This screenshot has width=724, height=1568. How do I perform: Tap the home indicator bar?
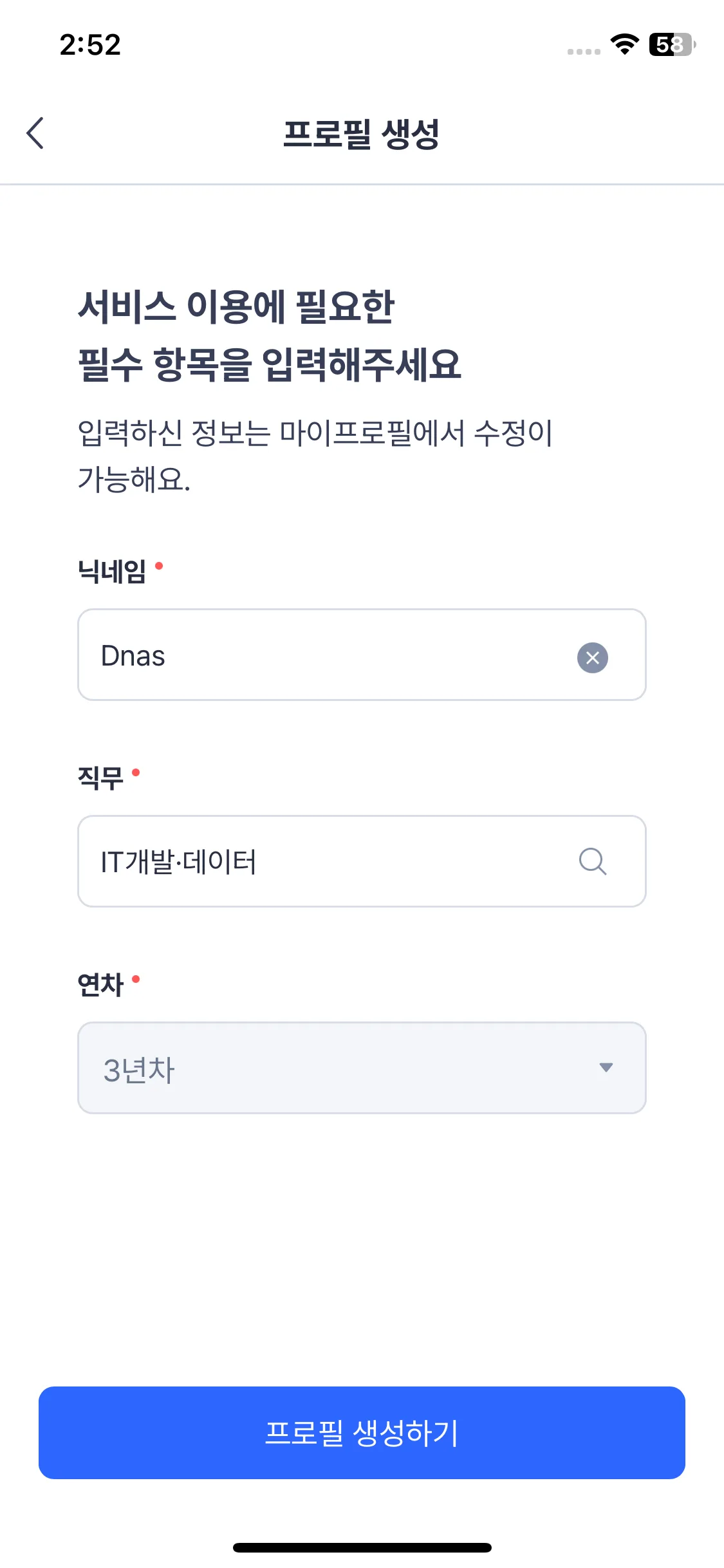tap(362, 1547)
